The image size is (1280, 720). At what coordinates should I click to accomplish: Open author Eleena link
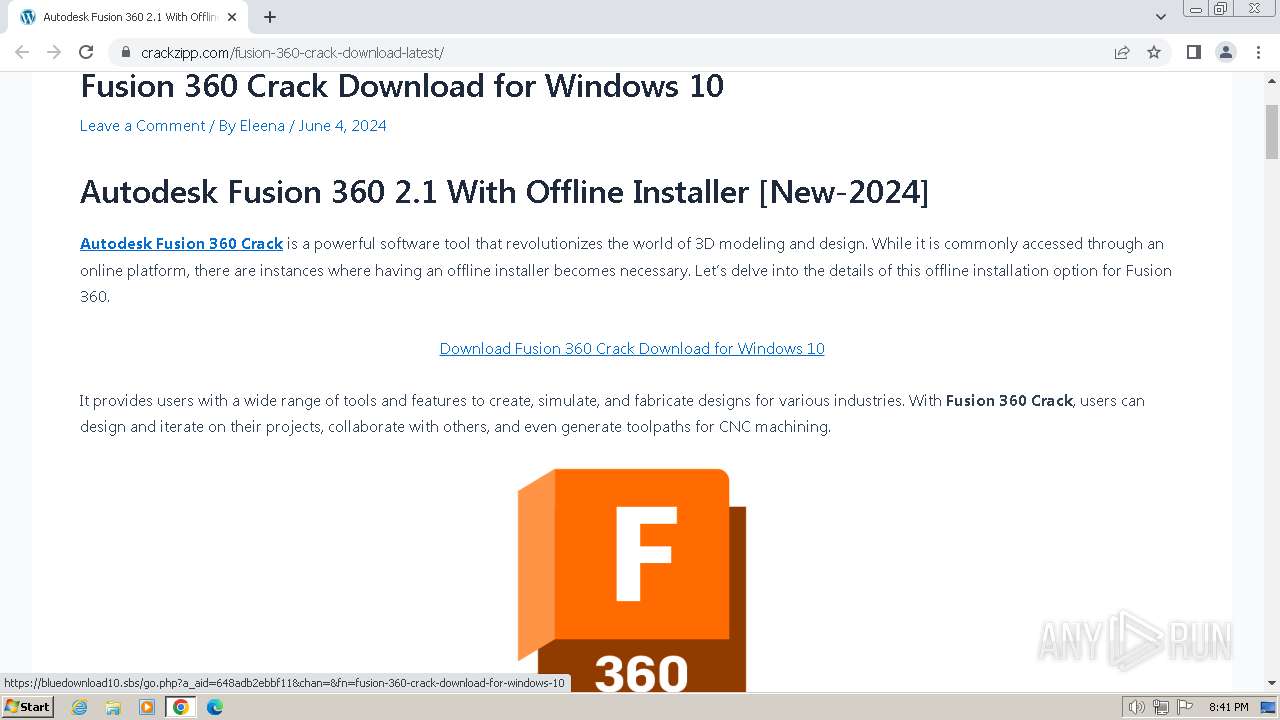[262, 125]
